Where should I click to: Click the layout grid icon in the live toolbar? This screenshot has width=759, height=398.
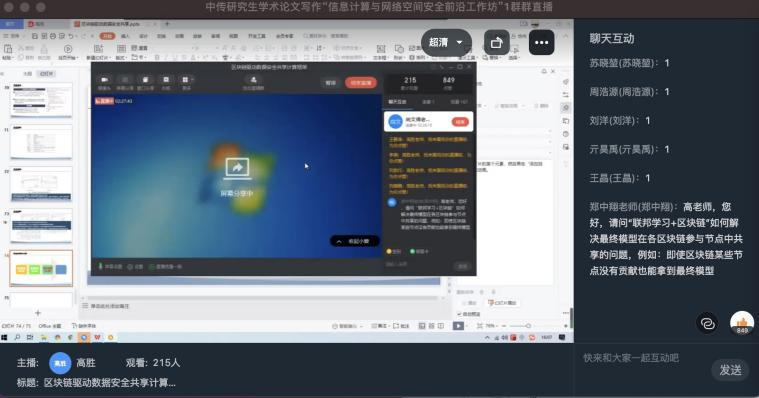[x=185, y=80]
